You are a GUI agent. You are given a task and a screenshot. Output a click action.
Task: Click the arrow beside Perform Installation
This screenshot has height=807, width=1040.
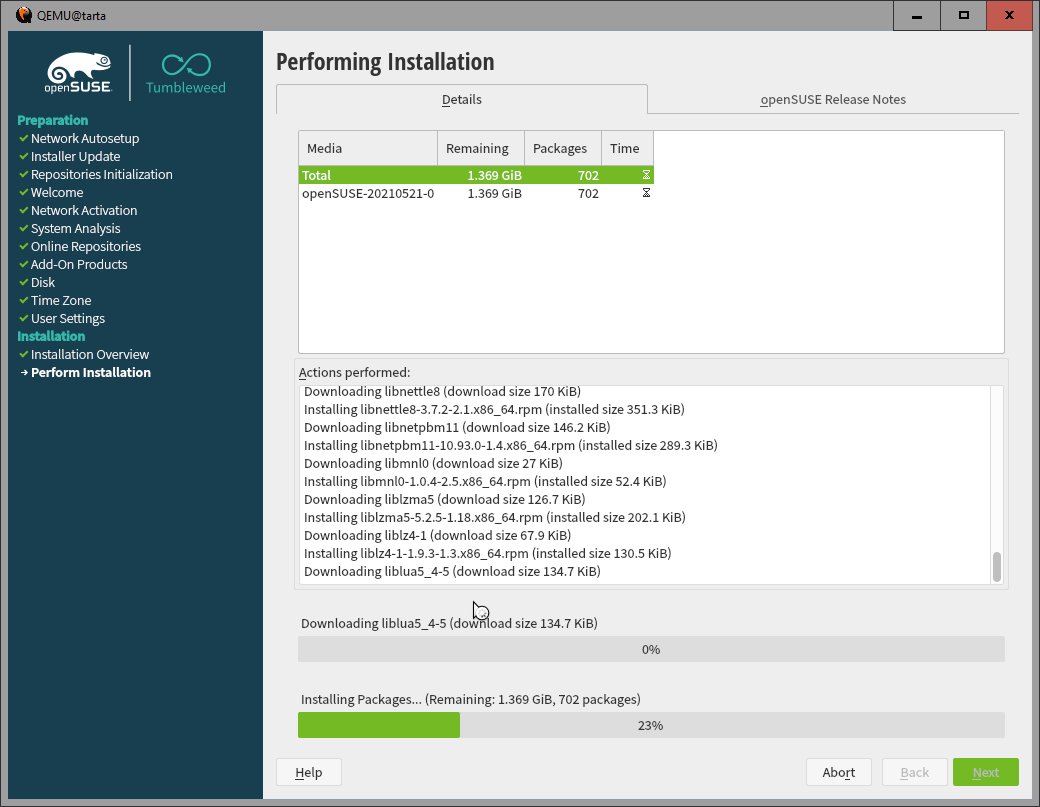coord(24,373)
